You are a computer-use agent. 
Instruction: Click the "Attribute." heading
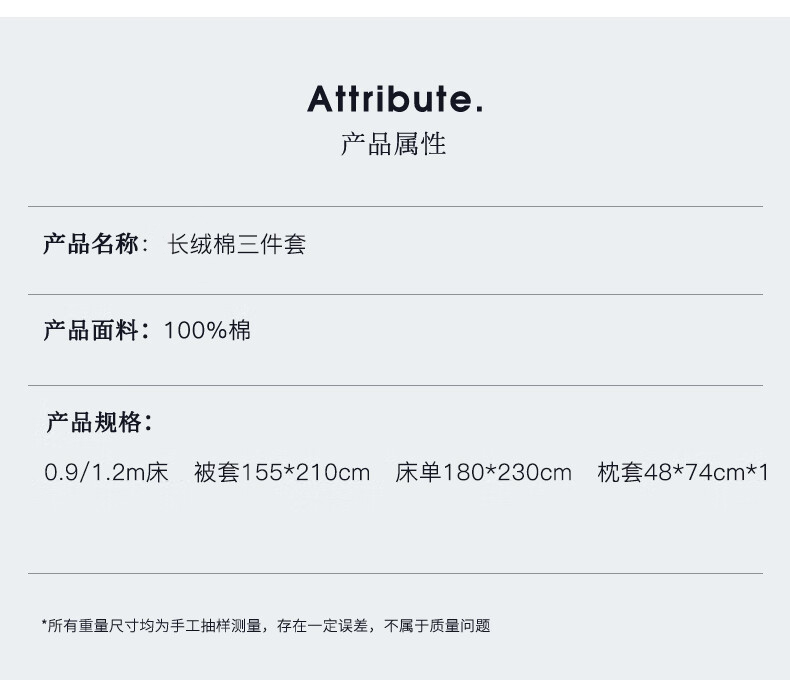click(395, 99)
